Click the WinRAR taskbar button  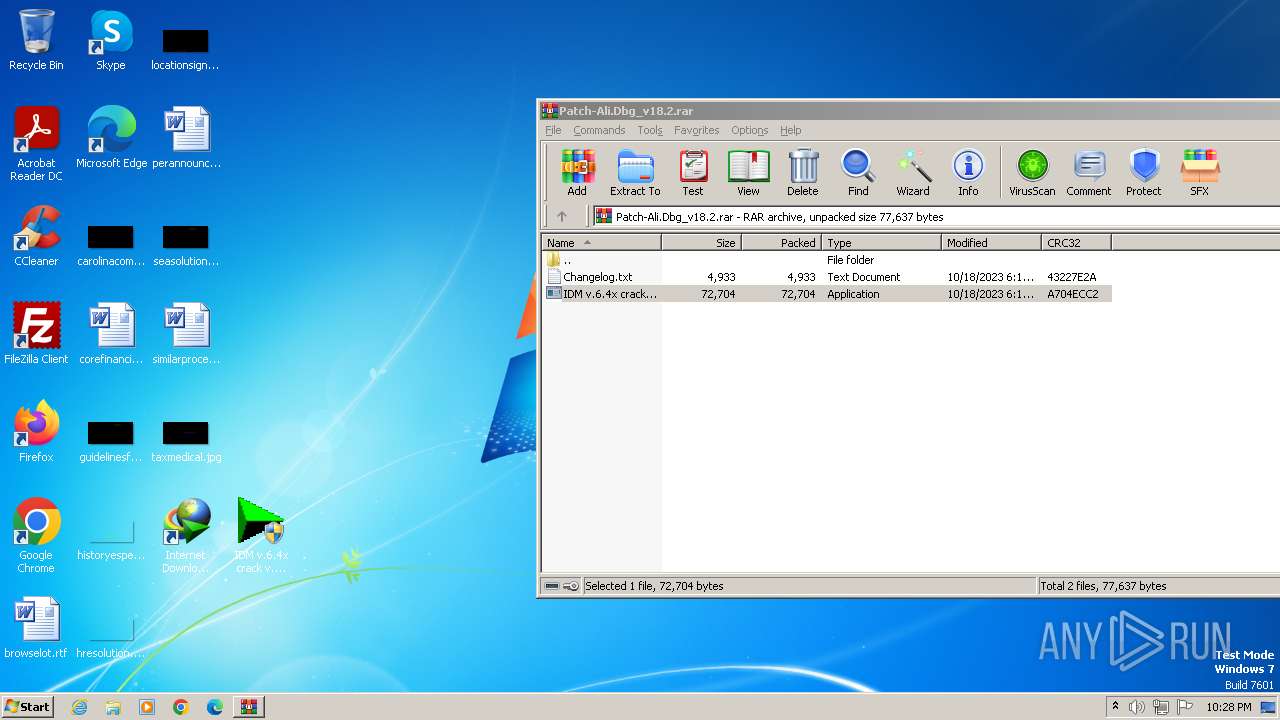249,707
